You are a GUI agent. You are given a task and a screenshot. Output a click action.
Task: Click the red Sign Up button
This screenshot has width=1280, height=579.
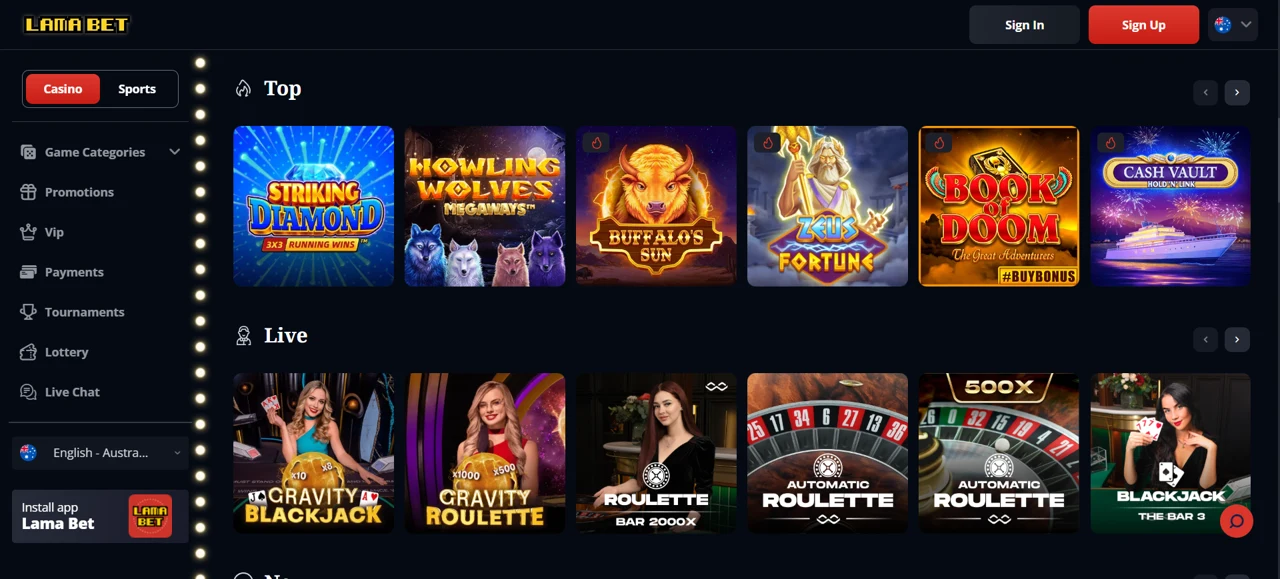[x=1143, y=25]
